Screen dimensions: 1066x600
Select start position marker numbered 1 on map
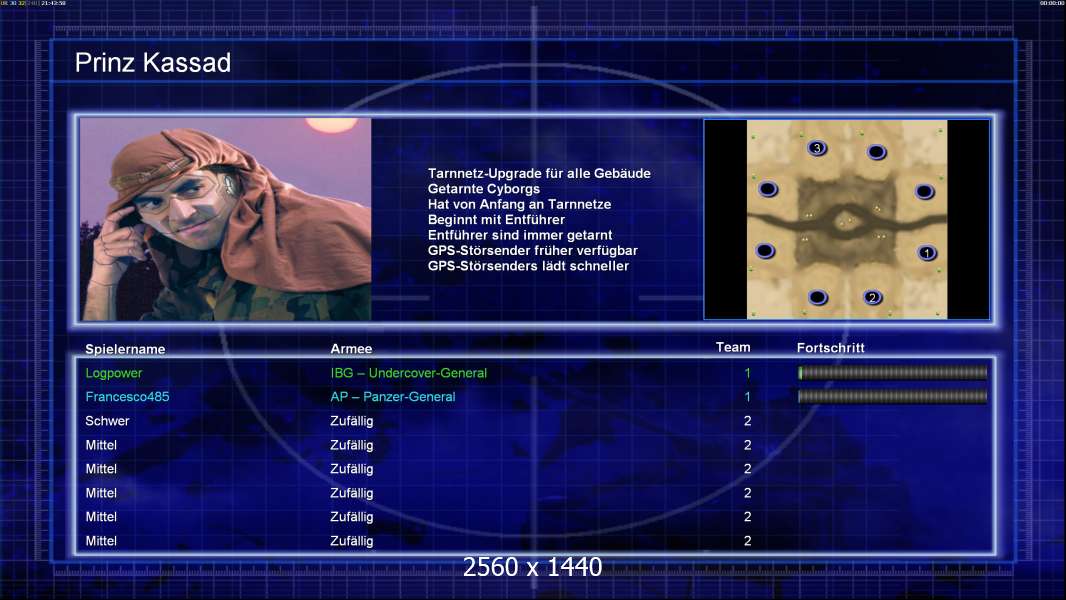pyautogui.click(x=927, y=253)
